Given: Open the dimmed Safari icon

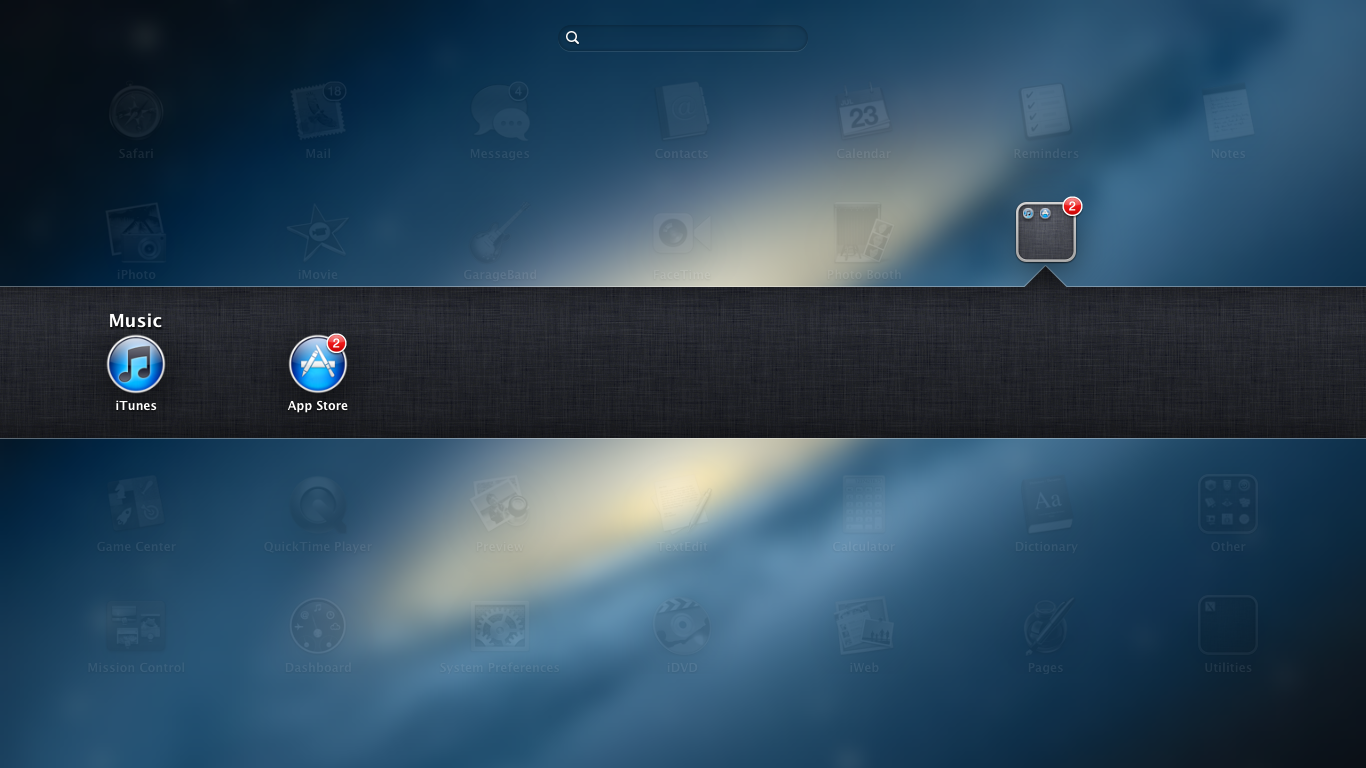Looking at the screenshot, I should tap(136, 111).
